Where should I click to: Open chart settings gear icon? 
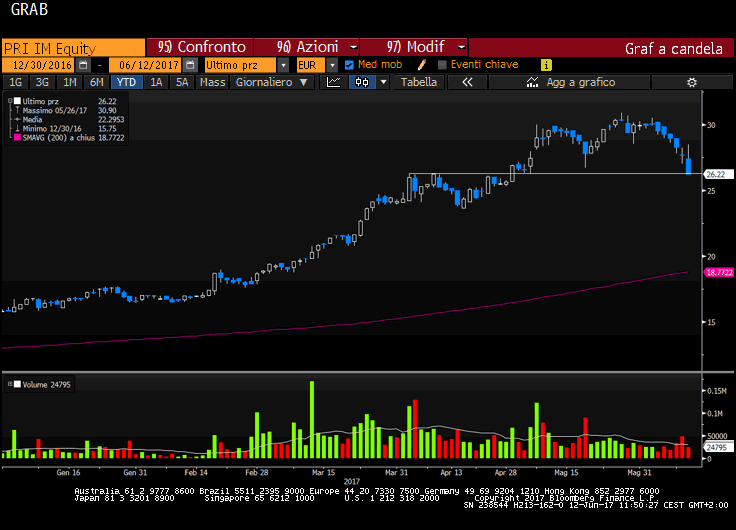691,82
